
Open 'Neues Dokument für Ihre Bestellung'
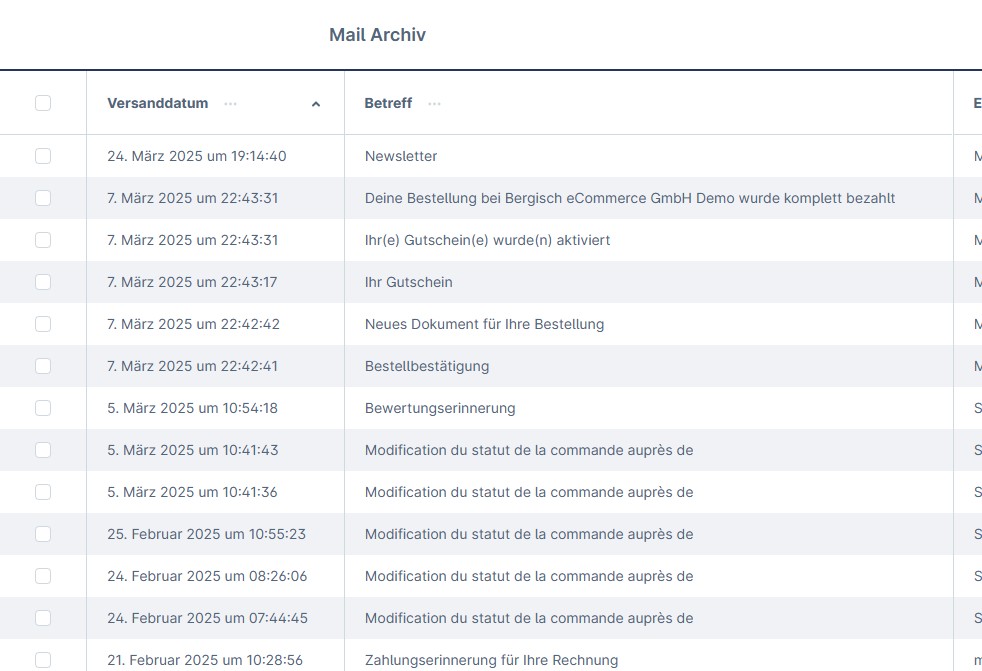(x=484, y=324)
